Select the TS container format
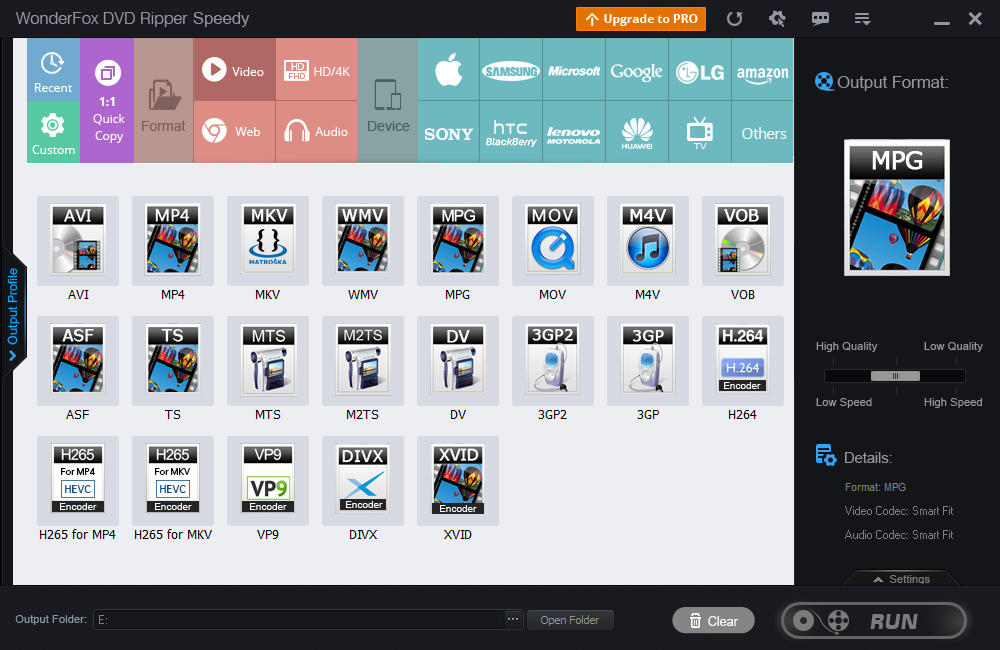The image size is (1000, 650). 172,361
